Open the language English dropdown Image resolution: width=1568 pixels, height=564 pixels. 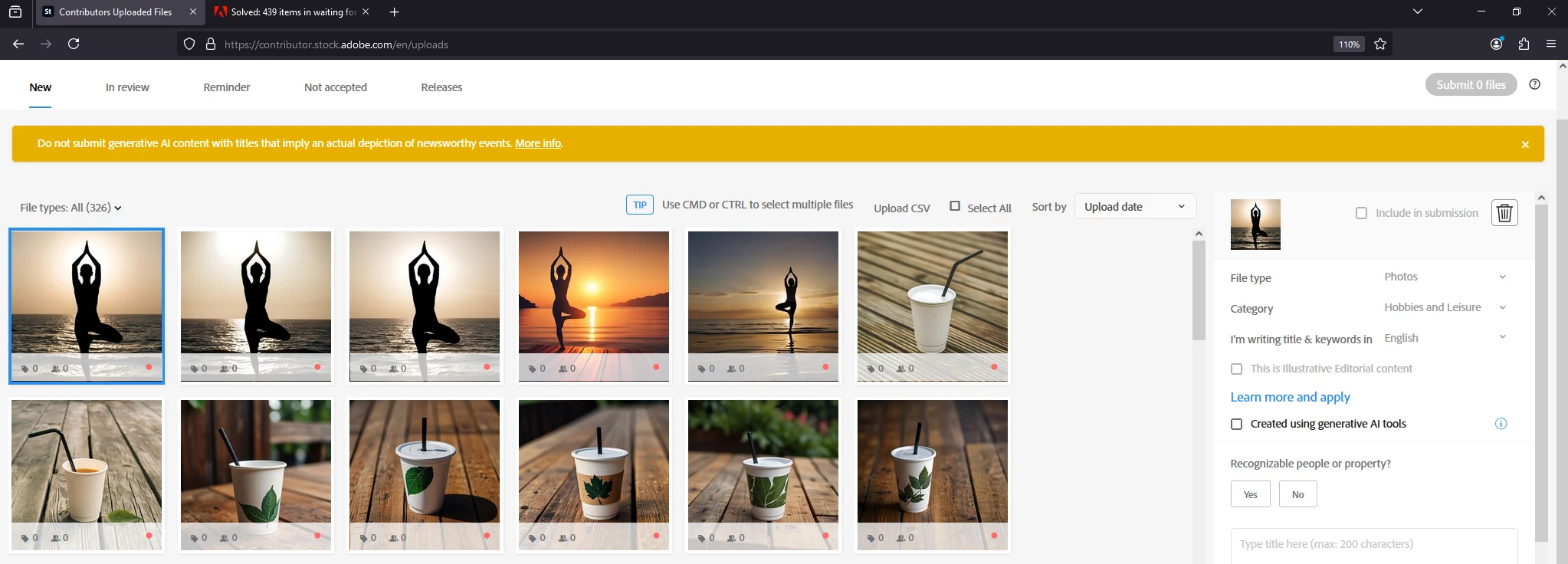(1445, 338)
